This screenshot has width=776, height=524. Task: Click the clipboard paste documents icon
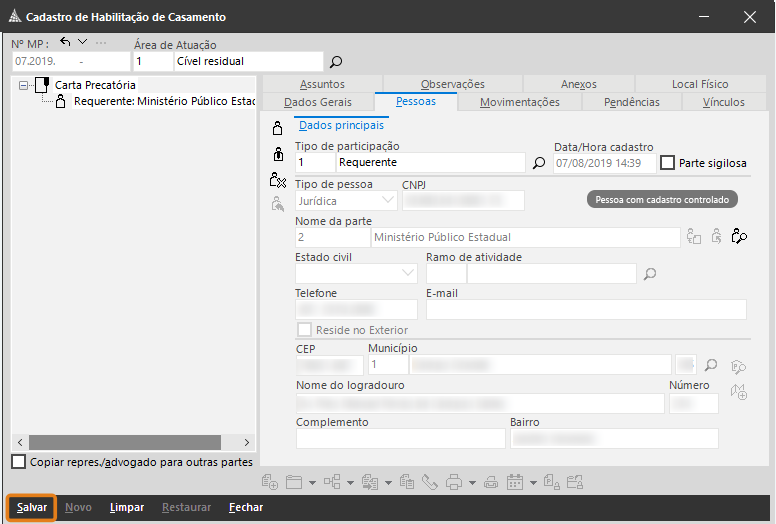pyautogui.click(x=407, y=482)
